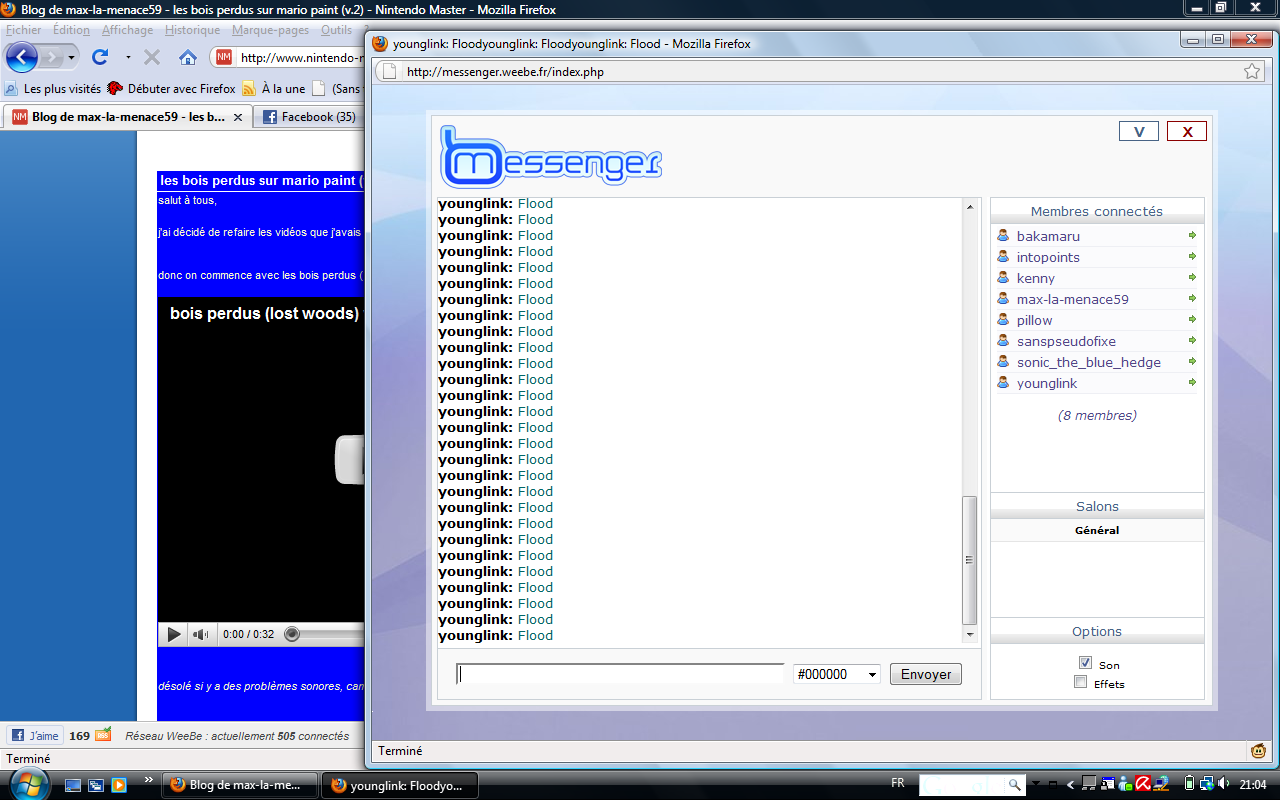Click the green arrow next to sonic_the_blue_hedge

[x=1192, y=362]
